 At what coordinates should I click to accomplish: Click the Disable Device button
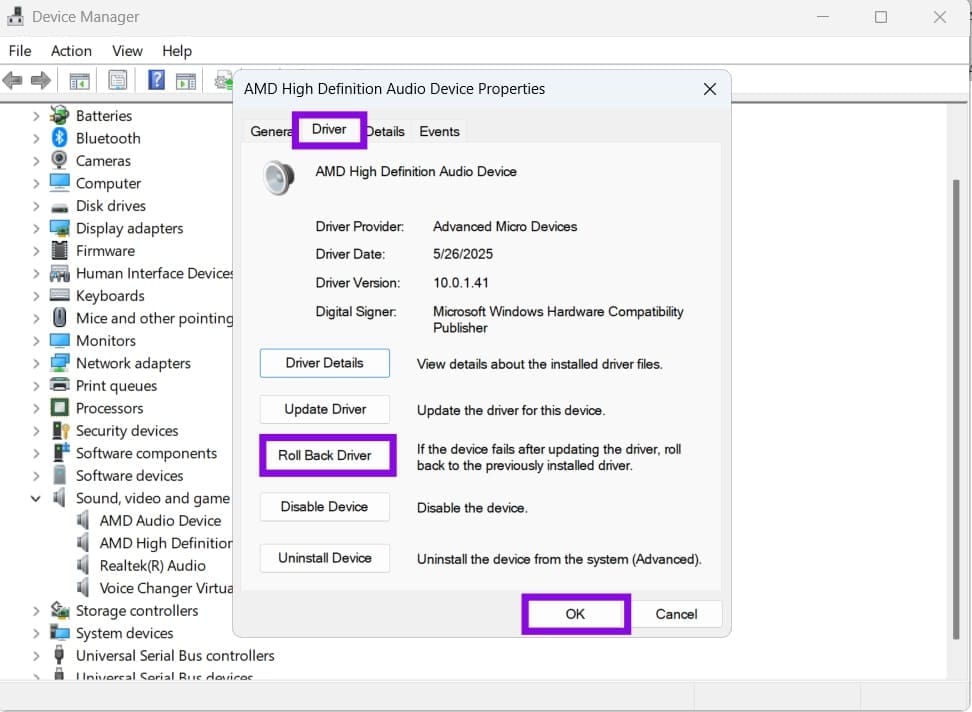[325, 506]
